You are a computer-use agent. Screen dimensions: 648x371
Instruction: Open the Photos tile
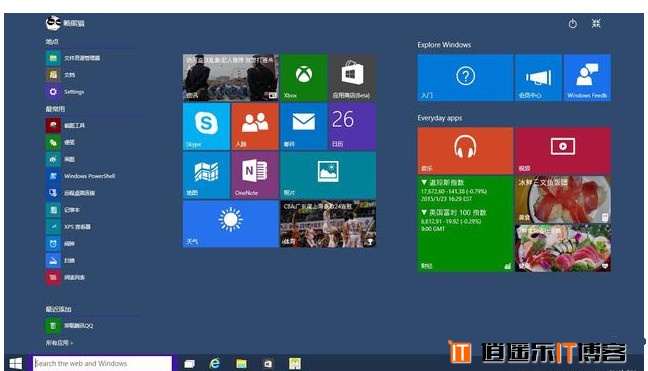point(328,175)
